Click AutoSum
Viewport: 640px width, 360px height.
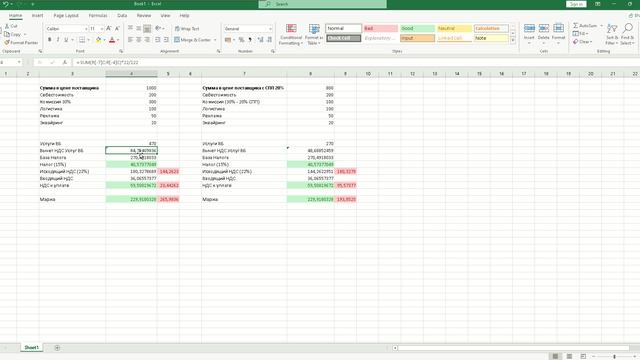585,26
